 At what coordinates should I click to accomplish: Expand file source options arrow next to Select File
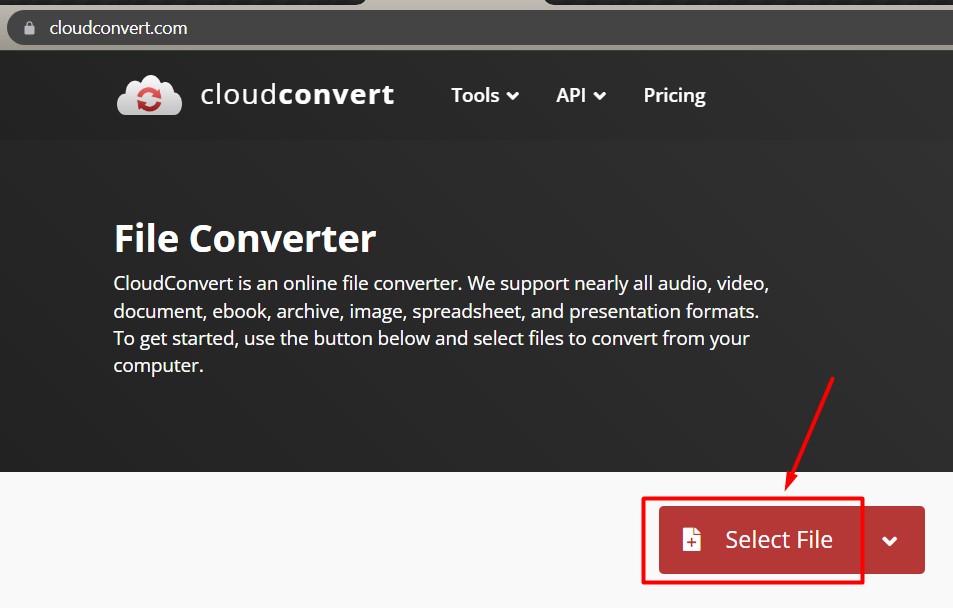[x=890, y=540]
